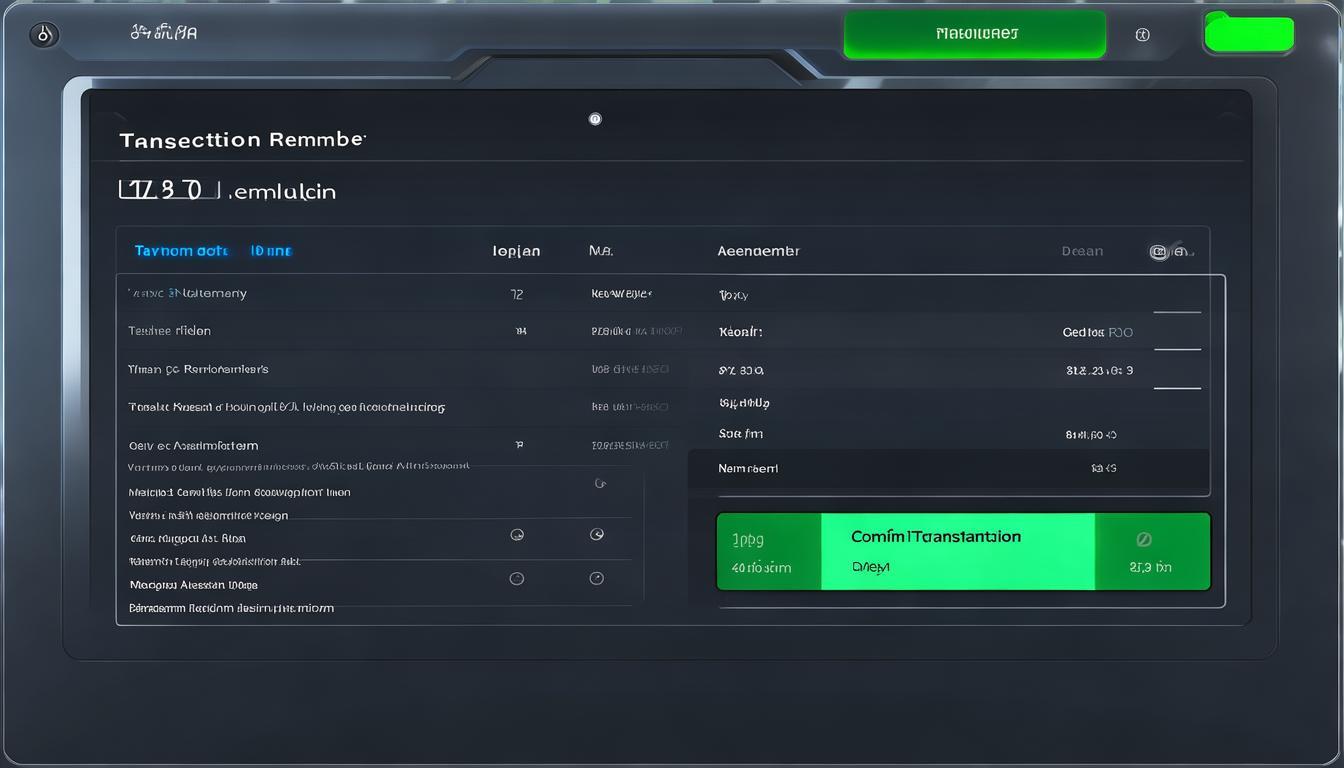Click the info icon beside the top green button
The height and width of the screenshot is (768, 1344).
[x=1142, y=35]
